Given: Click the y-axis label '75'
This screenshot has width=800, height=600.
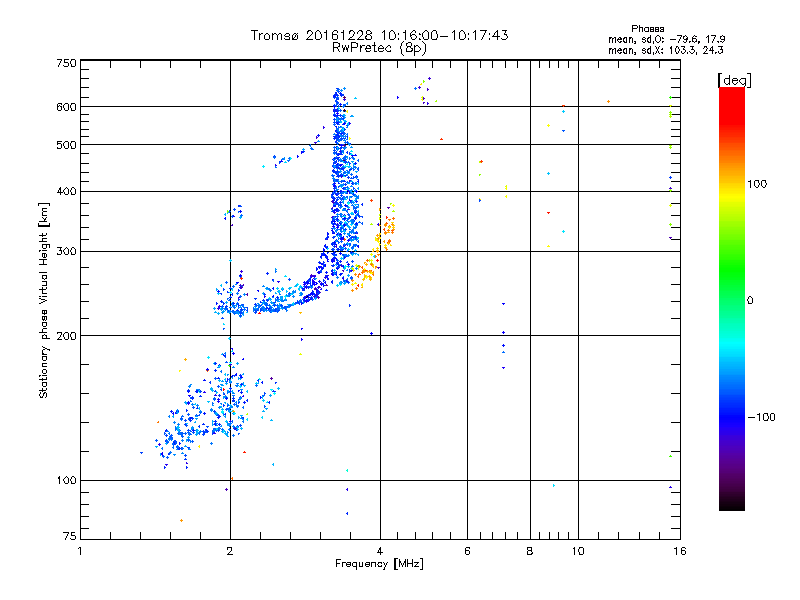Looking at the screenshot, I should click(69, 536).
